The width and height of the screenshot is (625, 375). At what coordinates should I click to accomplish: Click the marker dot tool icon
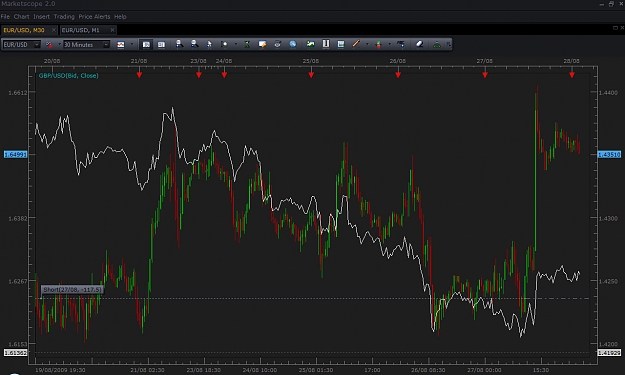click(x=224, y=44)
